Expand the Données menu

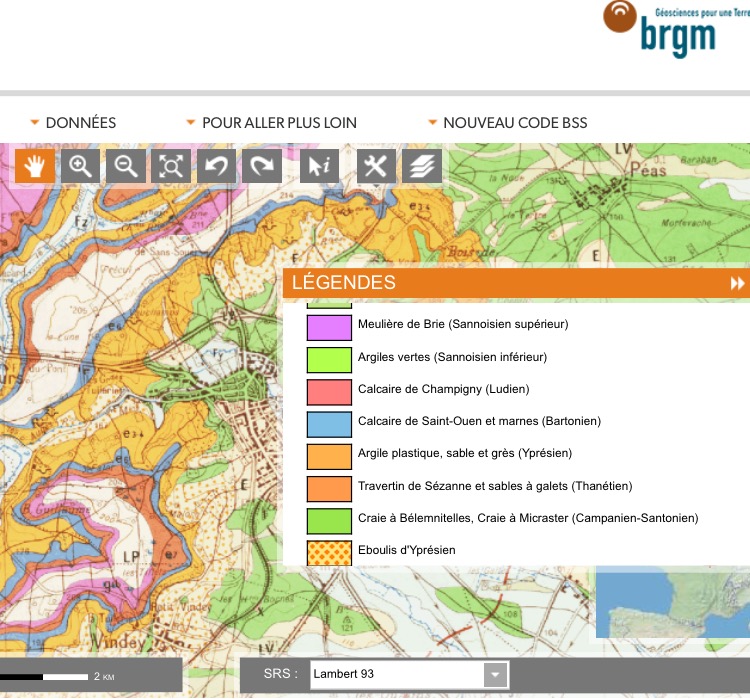click(x=73, y=123)
